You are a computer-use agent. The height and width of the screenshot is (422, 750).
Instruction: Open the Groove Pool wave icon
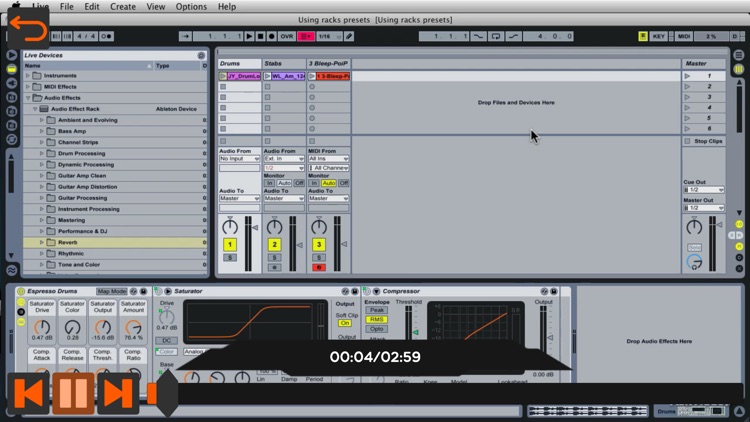tap(11, 270)
